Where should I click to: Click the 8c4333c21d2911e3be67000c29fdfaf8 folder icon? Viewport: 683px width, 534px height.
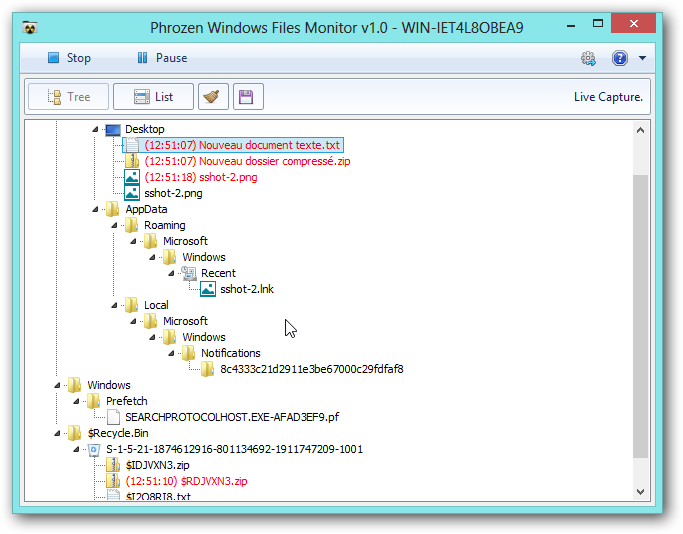[x=208, y=369]
